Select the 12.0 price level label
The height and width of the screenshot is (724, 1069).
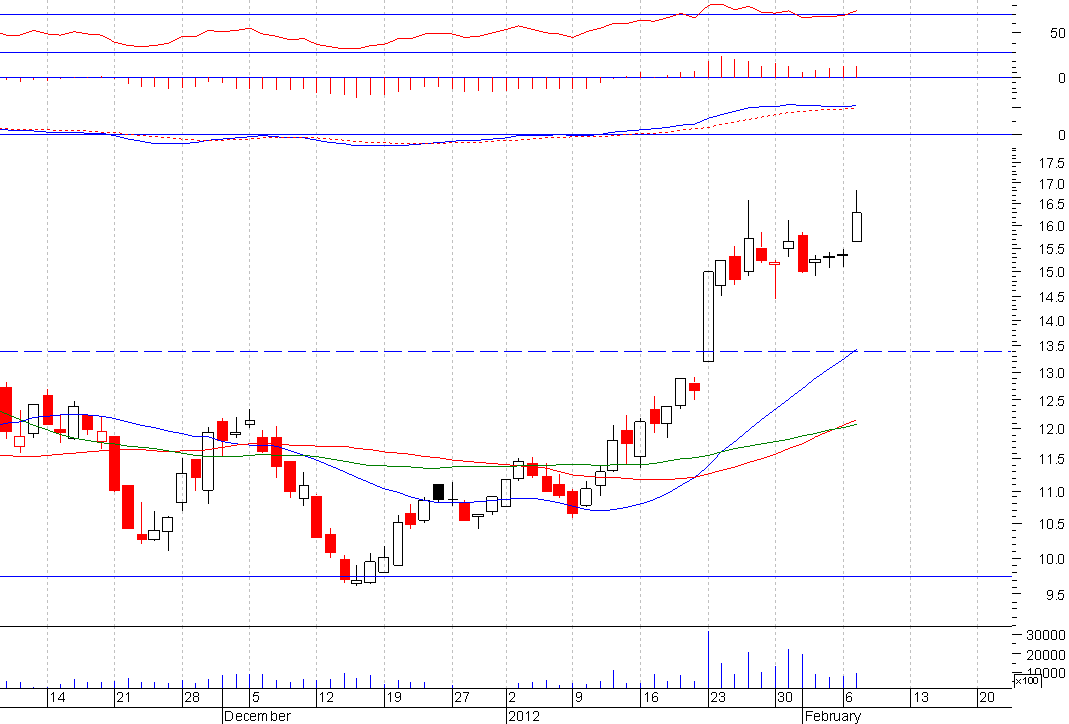coord(1051,429)
